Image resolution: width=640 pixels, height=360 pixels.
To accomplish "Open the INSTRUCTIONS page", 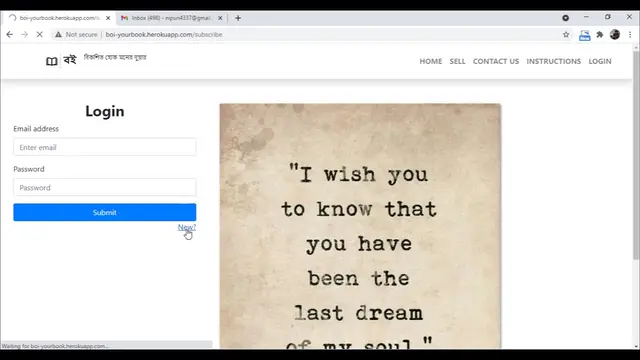I will (553, 61).
